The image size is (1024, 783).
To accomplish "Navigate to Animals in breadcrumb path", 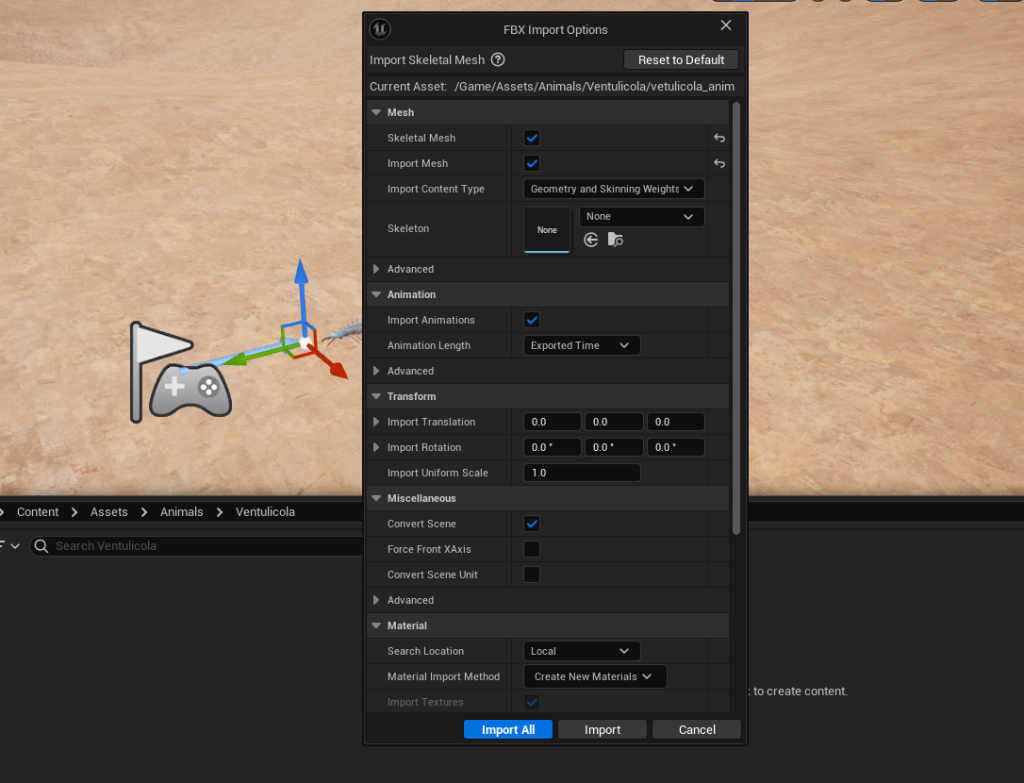I will click(x=181, y=512).
